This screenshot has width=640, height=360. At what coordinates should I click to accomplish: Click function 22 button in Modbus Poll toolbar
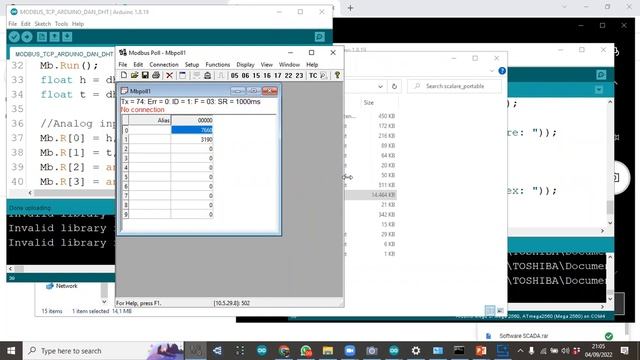coord(289,76)
